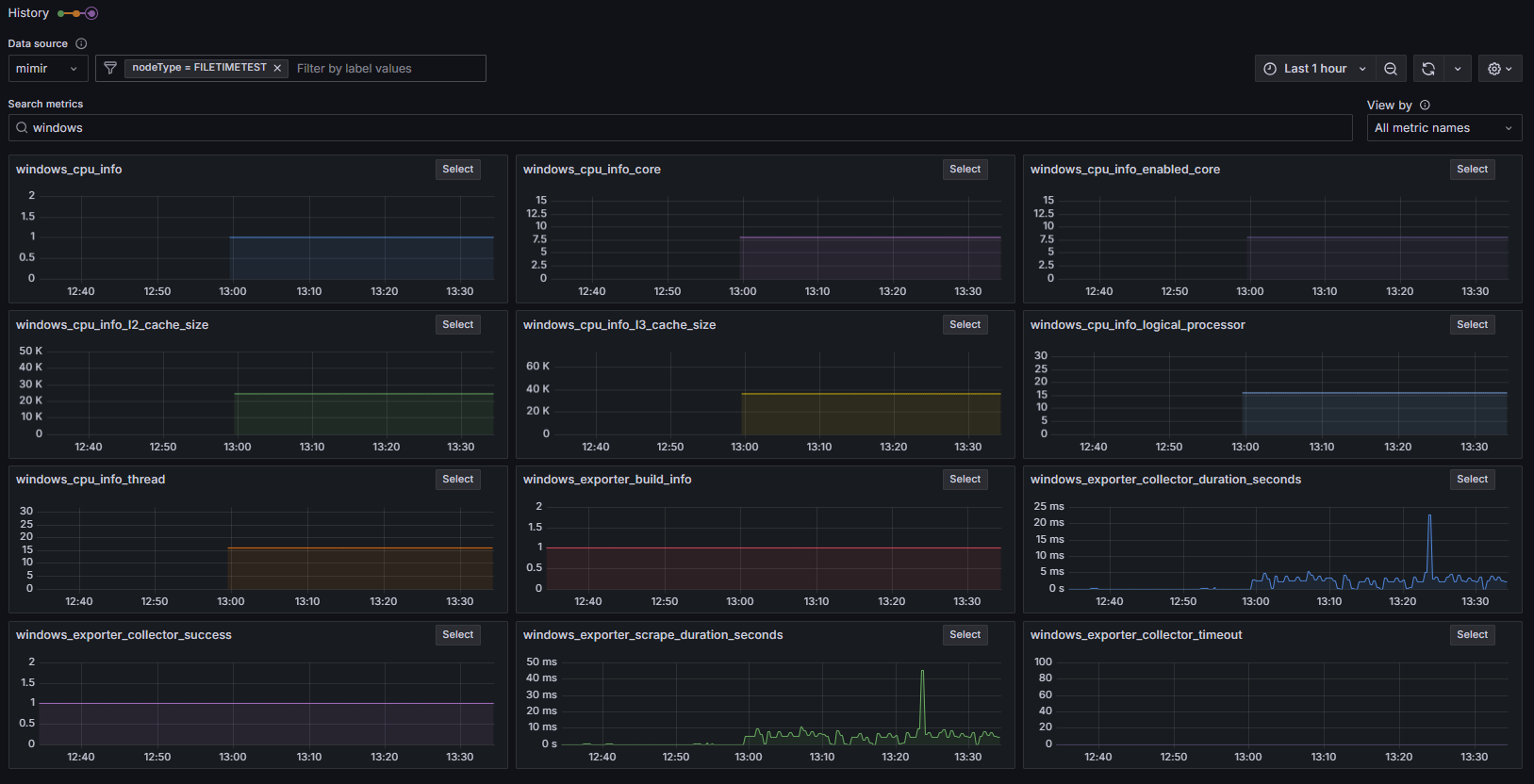Refresh the dashboard data
Viewport: 1534px width, 784px height.
point(1428,69)
